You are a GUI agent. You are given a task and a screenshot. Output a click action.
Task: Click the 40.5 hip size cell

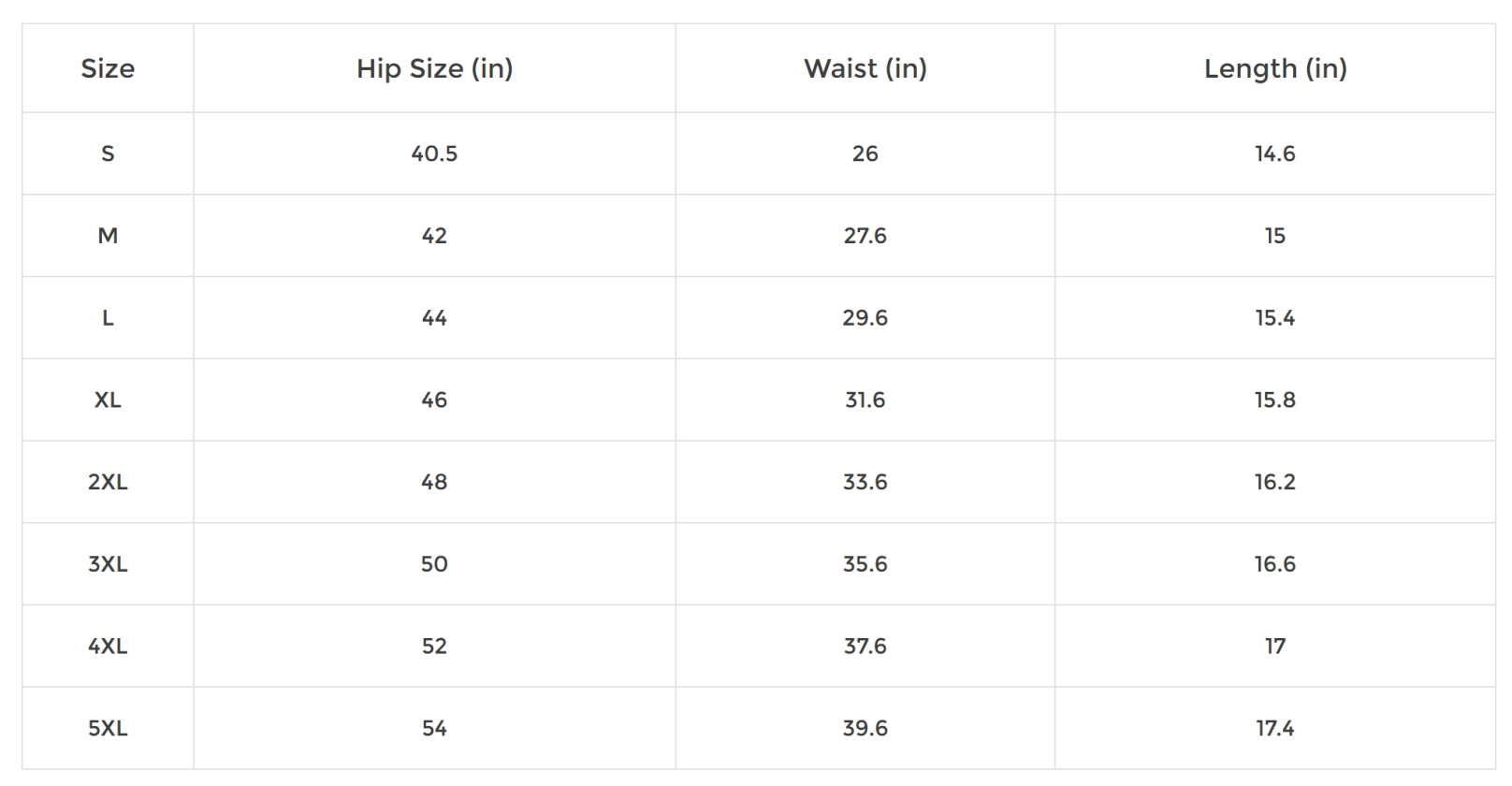434,153
